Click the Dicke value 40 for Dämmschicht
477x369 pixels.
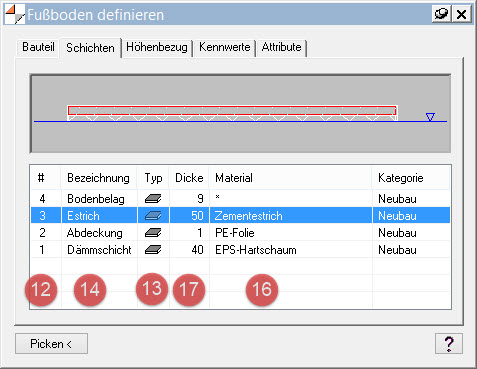[189, 250]
